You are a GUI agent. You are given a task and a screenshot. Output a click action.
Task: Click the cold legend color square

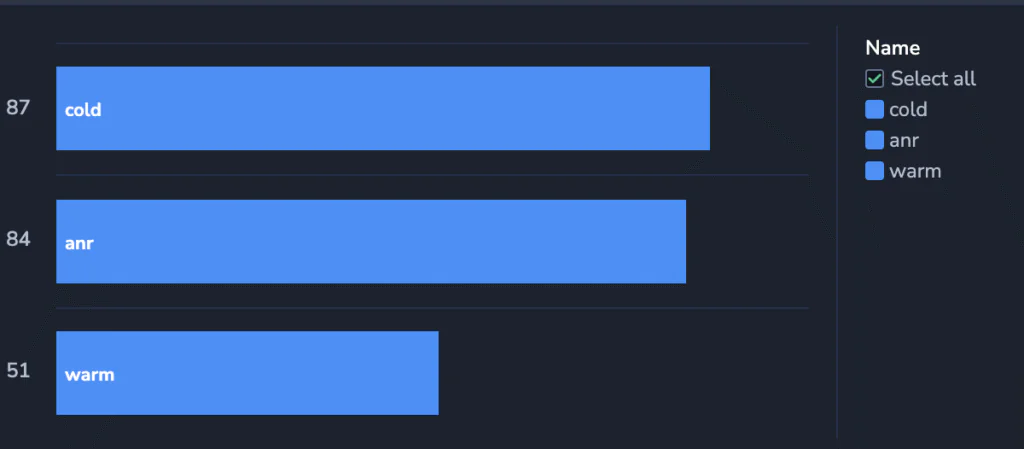874,110
